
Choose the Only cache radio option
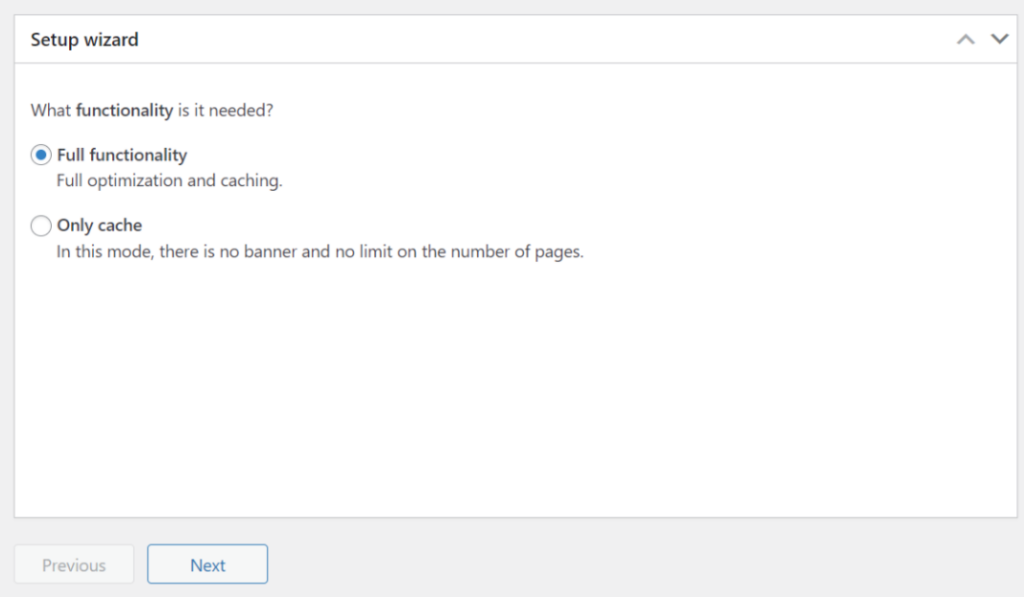tap(41, 225)
